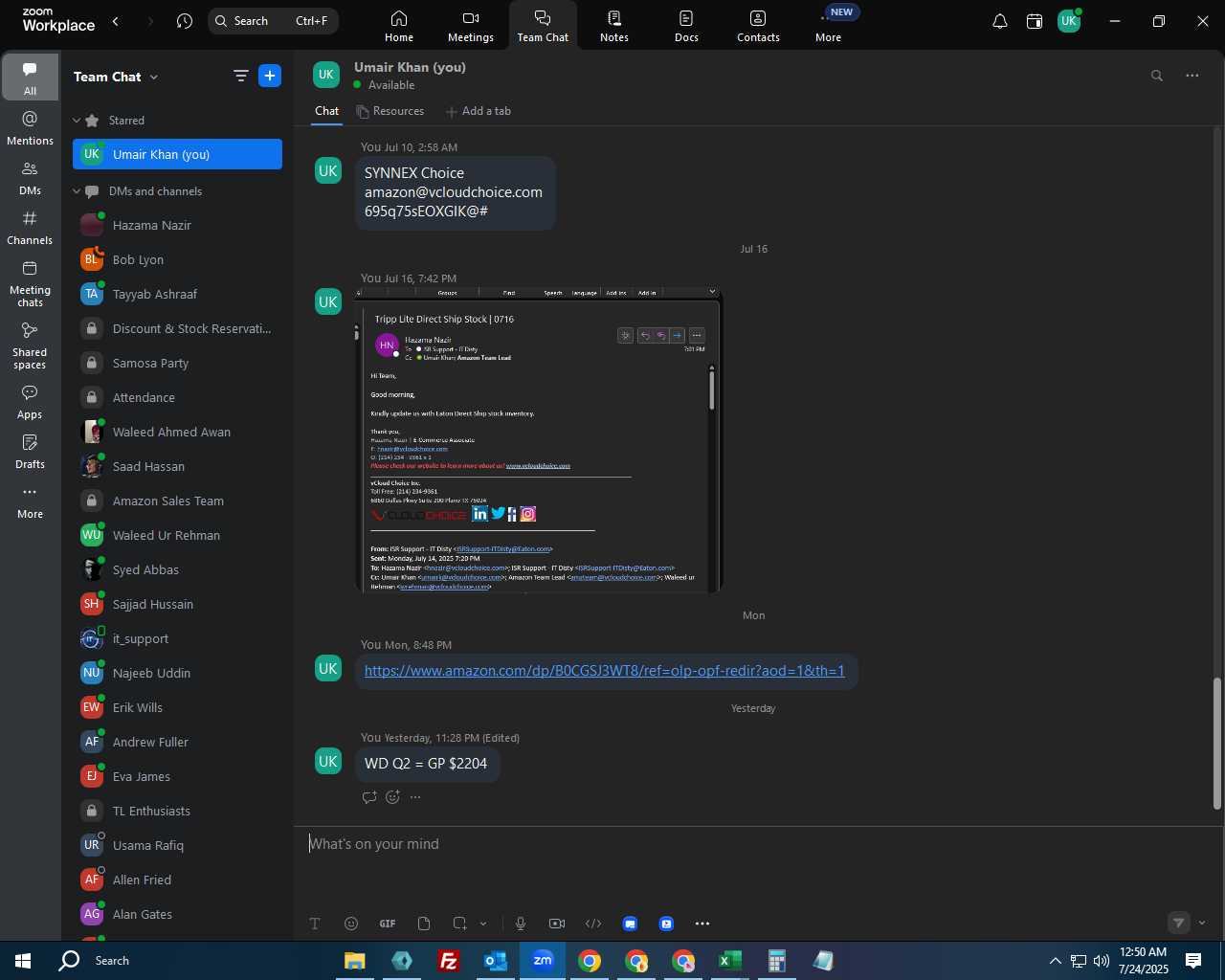Open chat more options ellipsis
This screenshot has height=980, width=1225.
pos(1192,76)
